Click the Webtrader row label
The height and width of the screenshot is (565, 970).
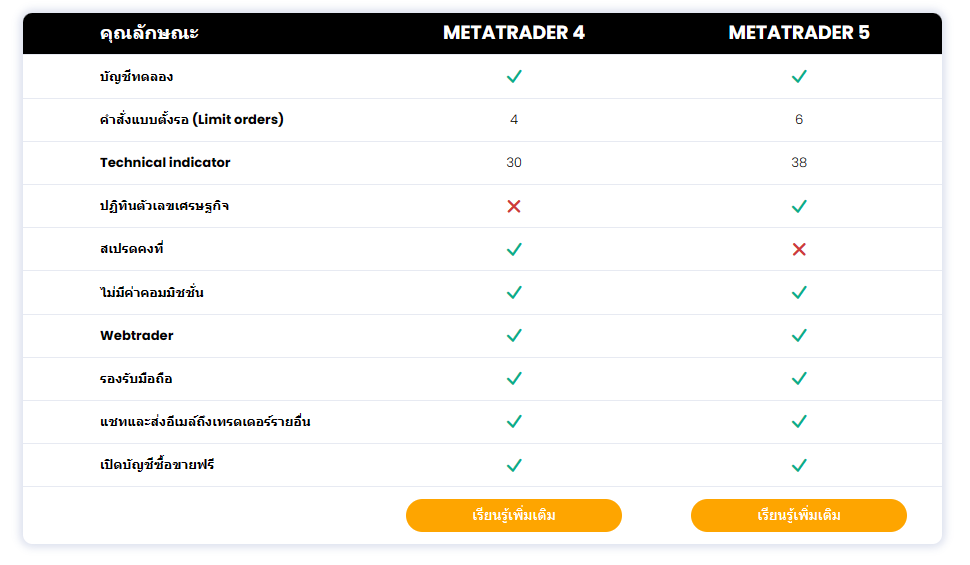[x=137, y=335]
